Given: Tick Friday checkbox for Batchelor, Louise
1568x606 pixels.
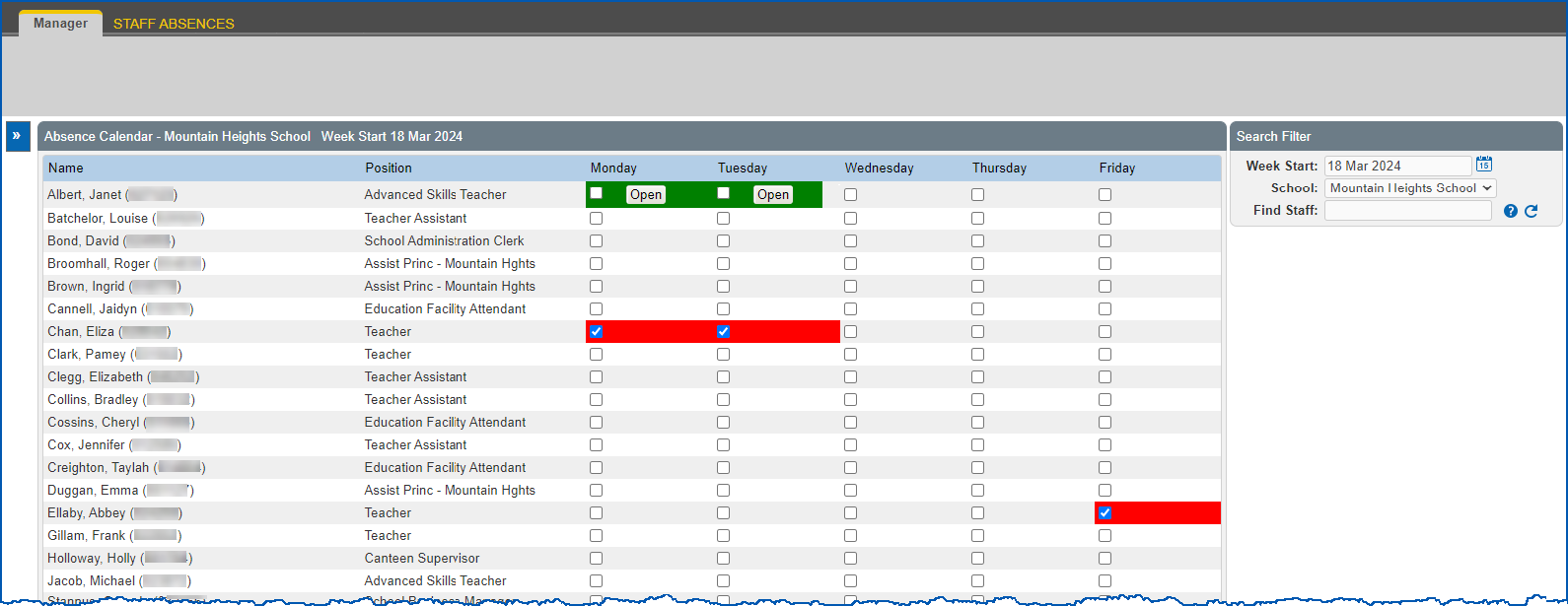Looking at the screenshot, I should (1105, 219).
